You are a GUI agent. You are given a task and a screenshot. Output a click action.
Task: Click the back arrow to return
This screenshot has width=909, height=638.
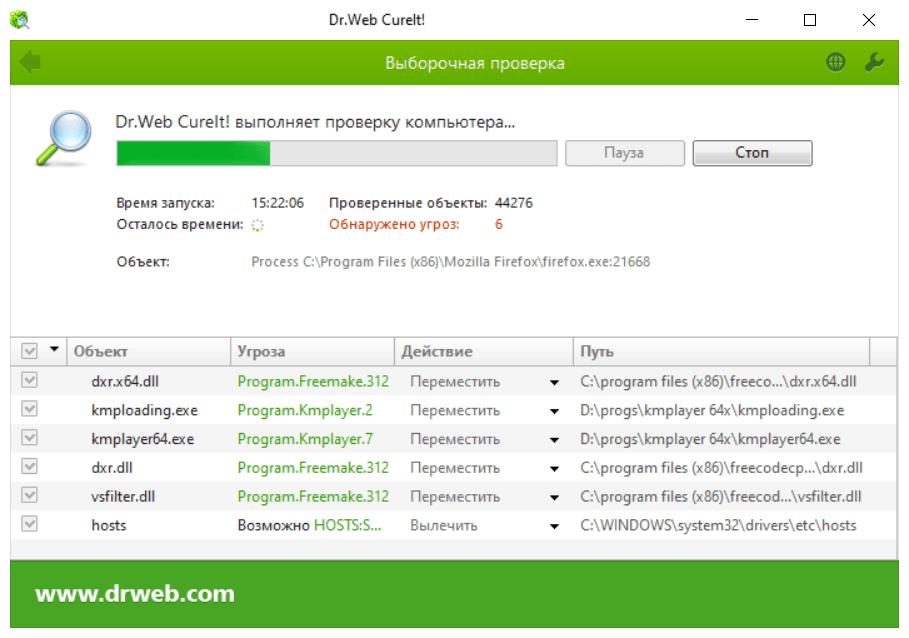click(x=29, y=61)
